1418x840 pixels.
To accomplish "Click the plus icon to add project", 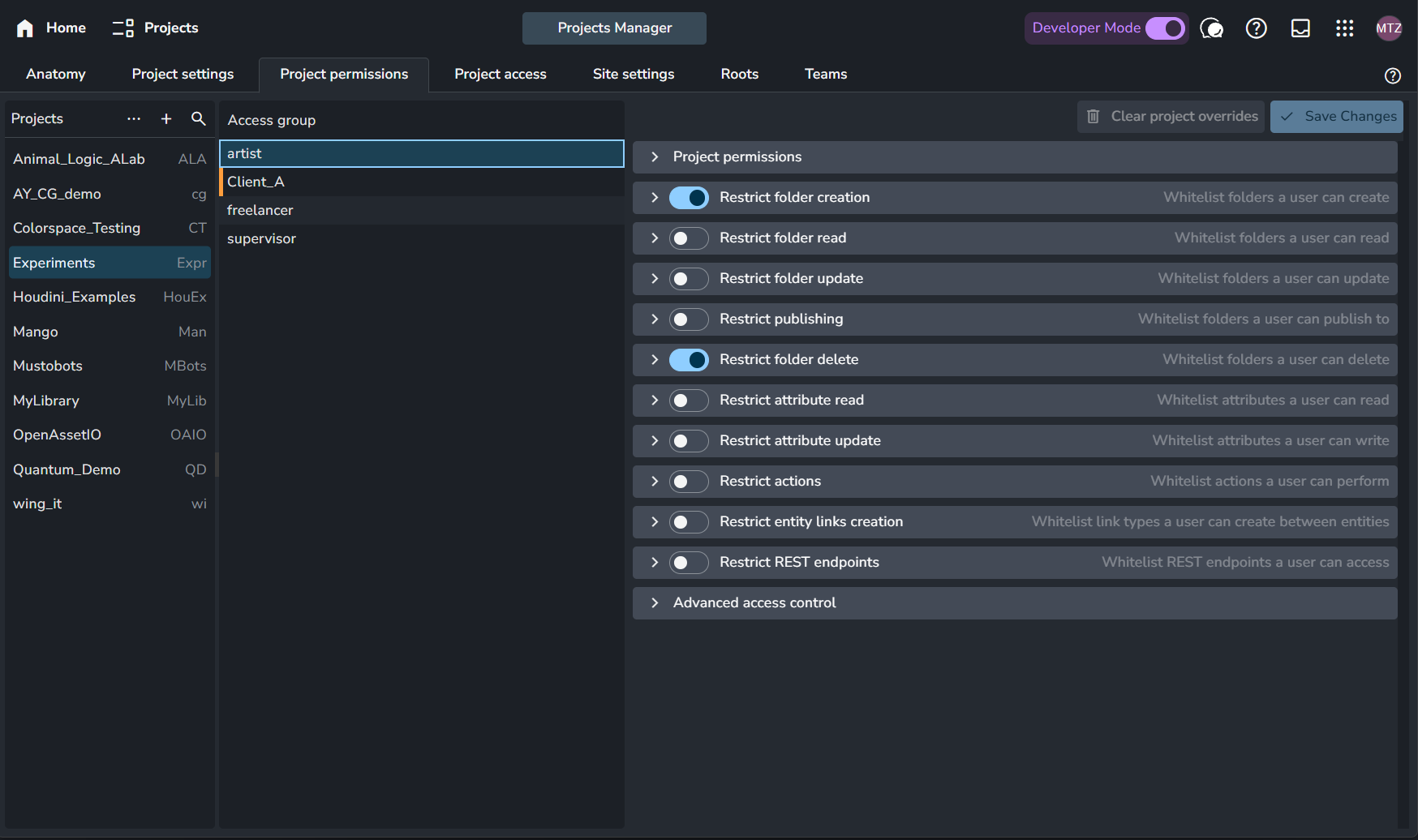I will (166, 118).
